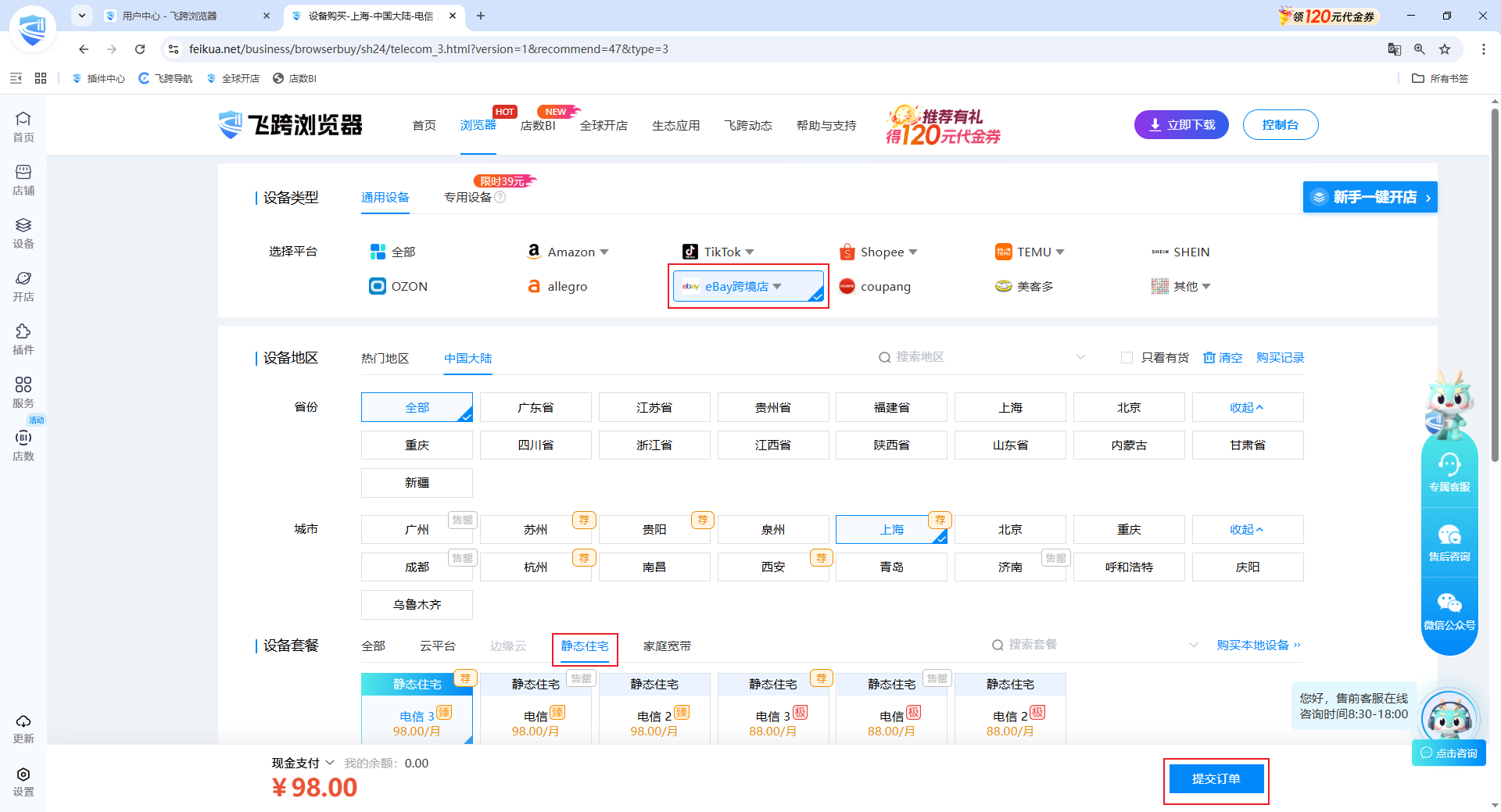Open the 服务 (services) sidebar icon
1501x812 pixels.
coord(23,392)
